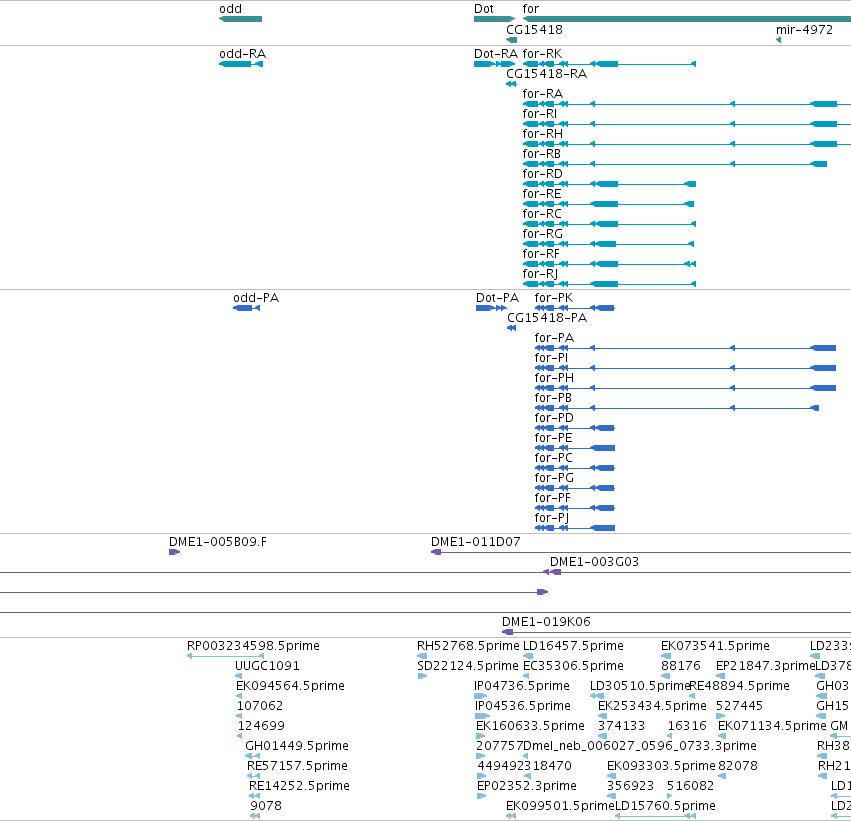The height and width of the screenshot is (821, 851).
Task: Select EST labeled 9078
Action: pos(255,816)
